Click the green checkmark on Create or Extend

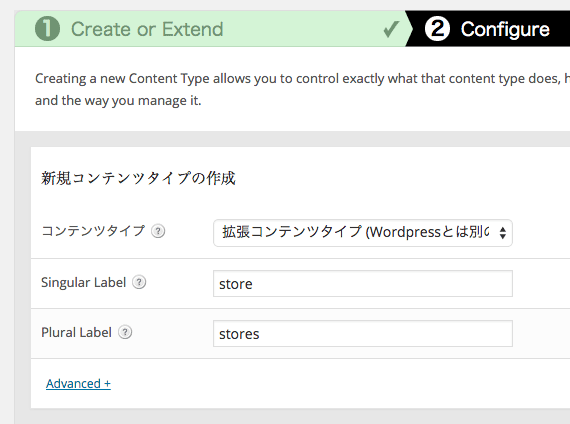point(391,29)
